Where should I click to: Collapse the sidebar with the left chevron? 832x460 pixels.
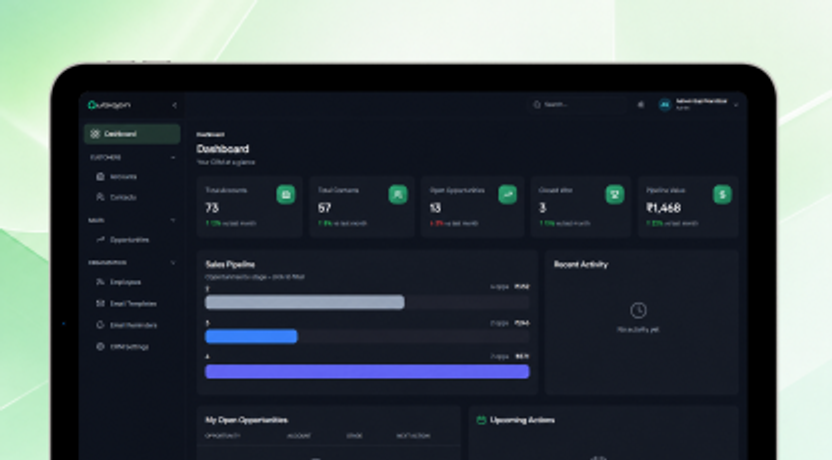point(175,105)
